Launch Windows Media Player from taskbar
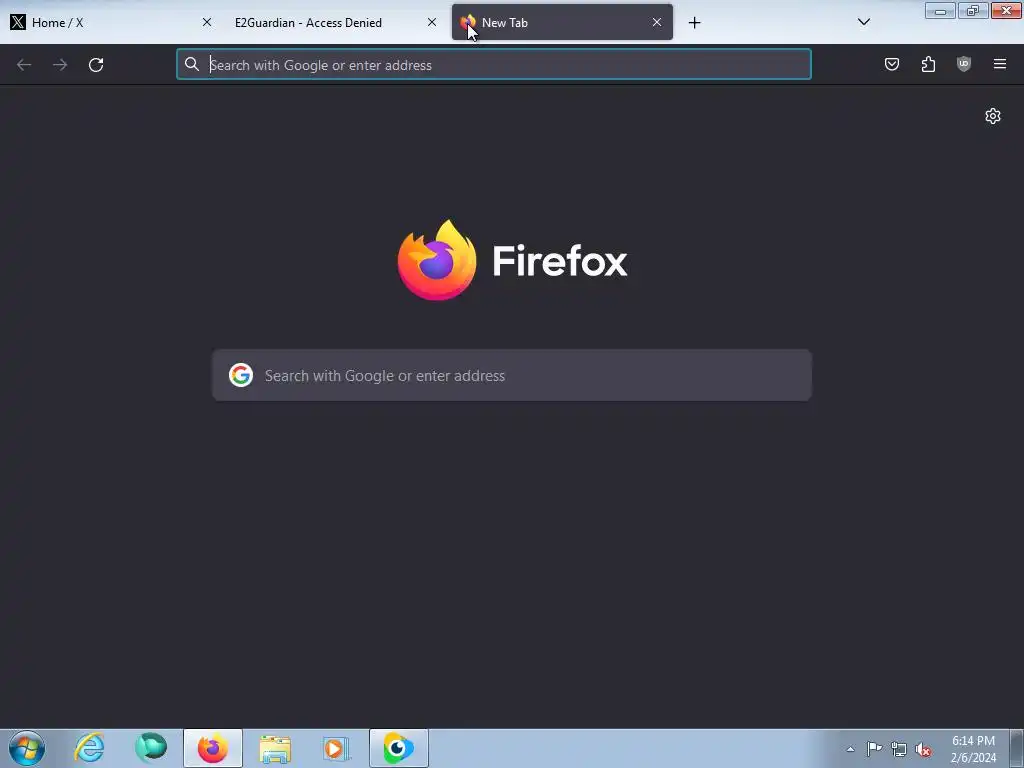Screen dimensions: 1024x768 (x=336, y=748)
